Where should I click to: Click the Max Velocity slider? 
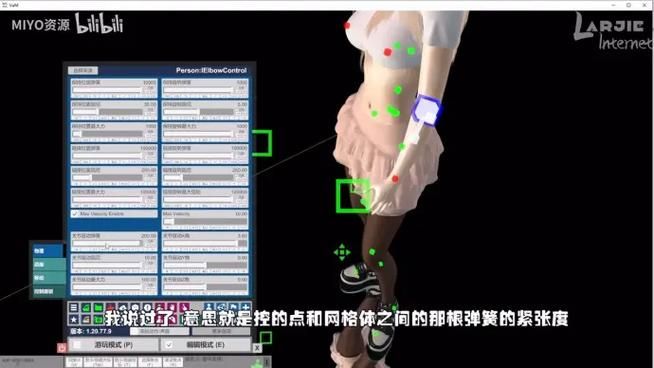[205, 222]
